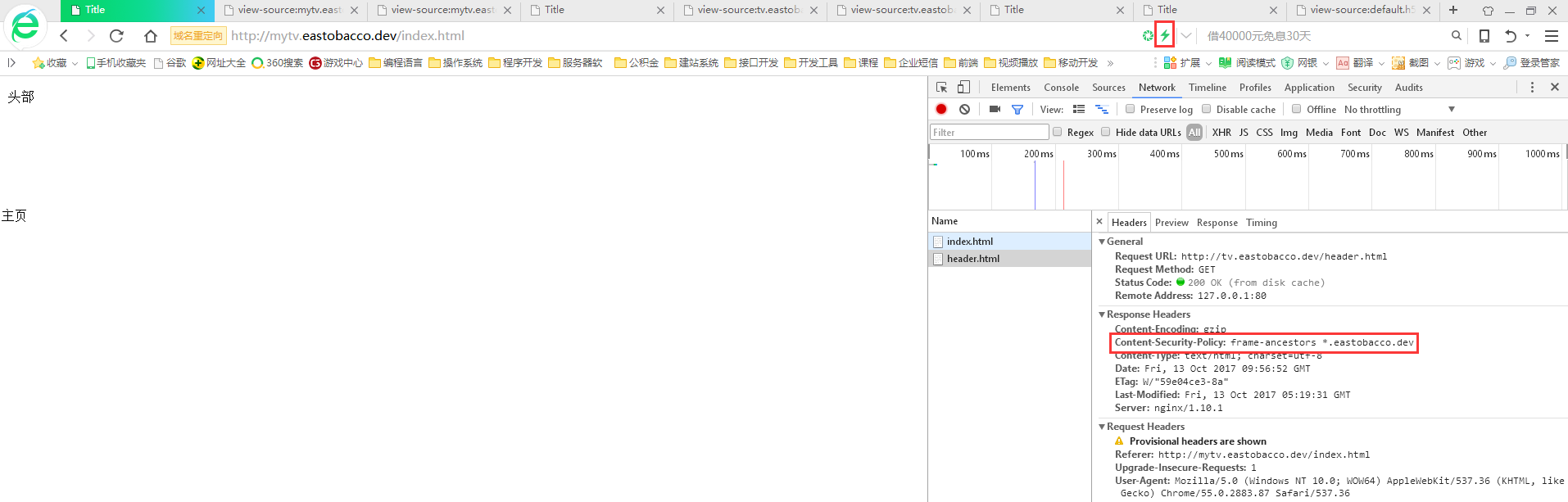Select the All request type filter

click(x=1194, y=133)
